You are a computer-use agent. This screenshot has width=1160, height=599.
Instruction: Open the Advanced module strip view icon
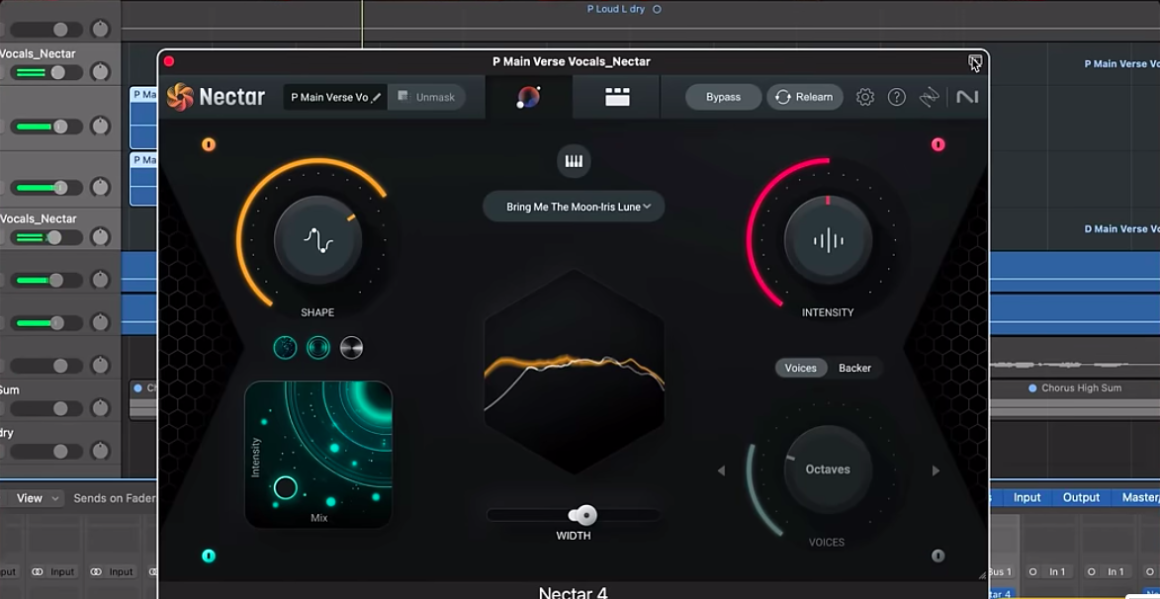click(x=615, y=96)
